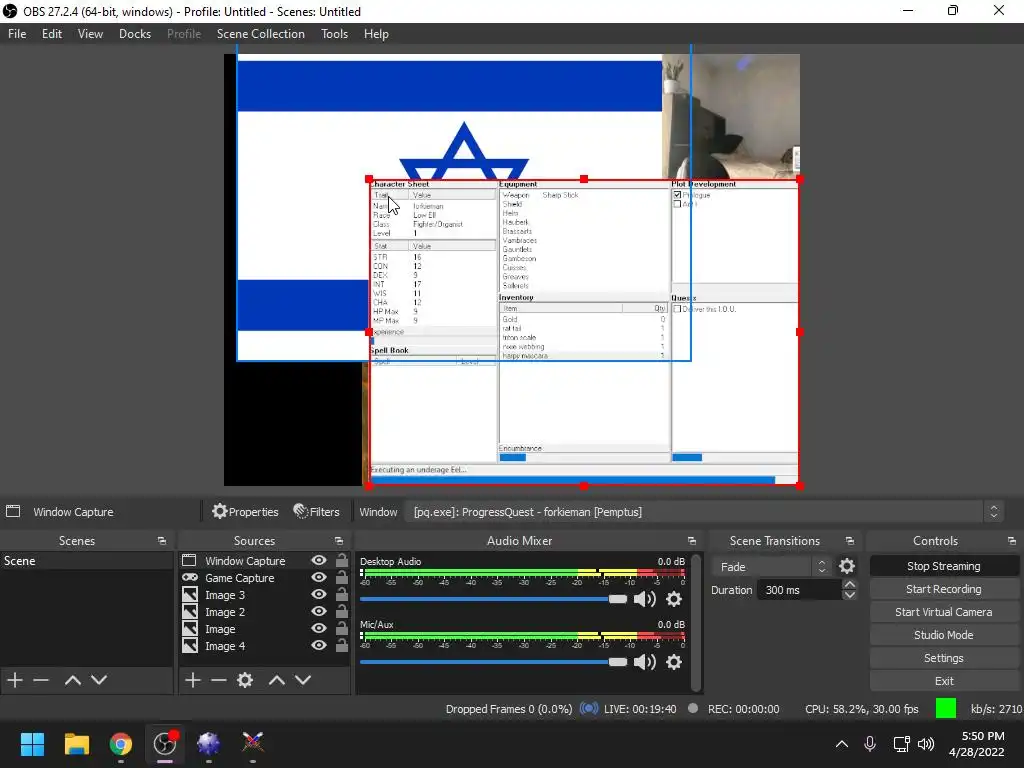Increase transition duration with up arrow

click(x=849, y=584)
